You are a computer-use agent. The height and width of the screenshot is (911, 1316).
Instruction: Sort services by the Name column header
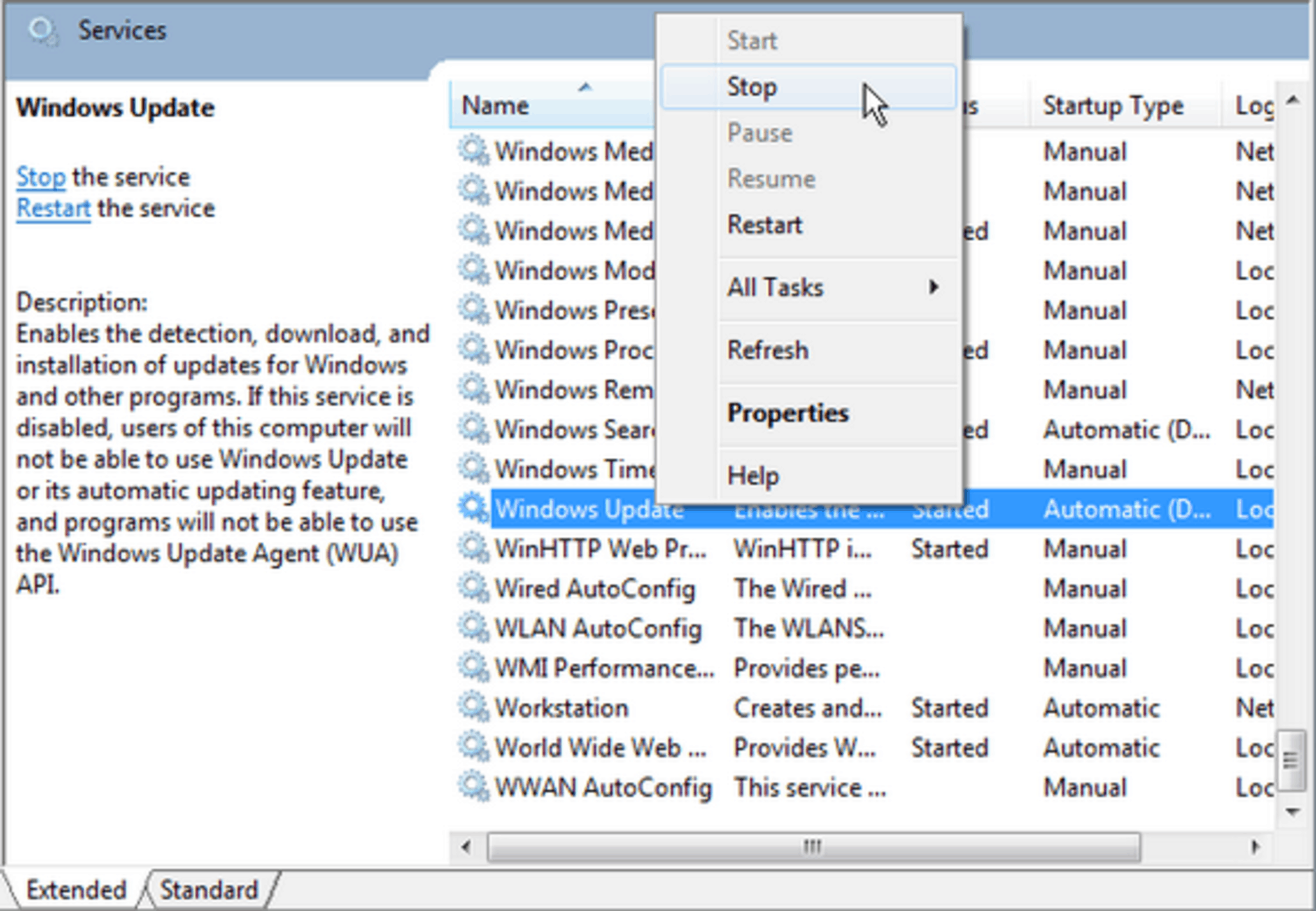click(x=553, y=105)
